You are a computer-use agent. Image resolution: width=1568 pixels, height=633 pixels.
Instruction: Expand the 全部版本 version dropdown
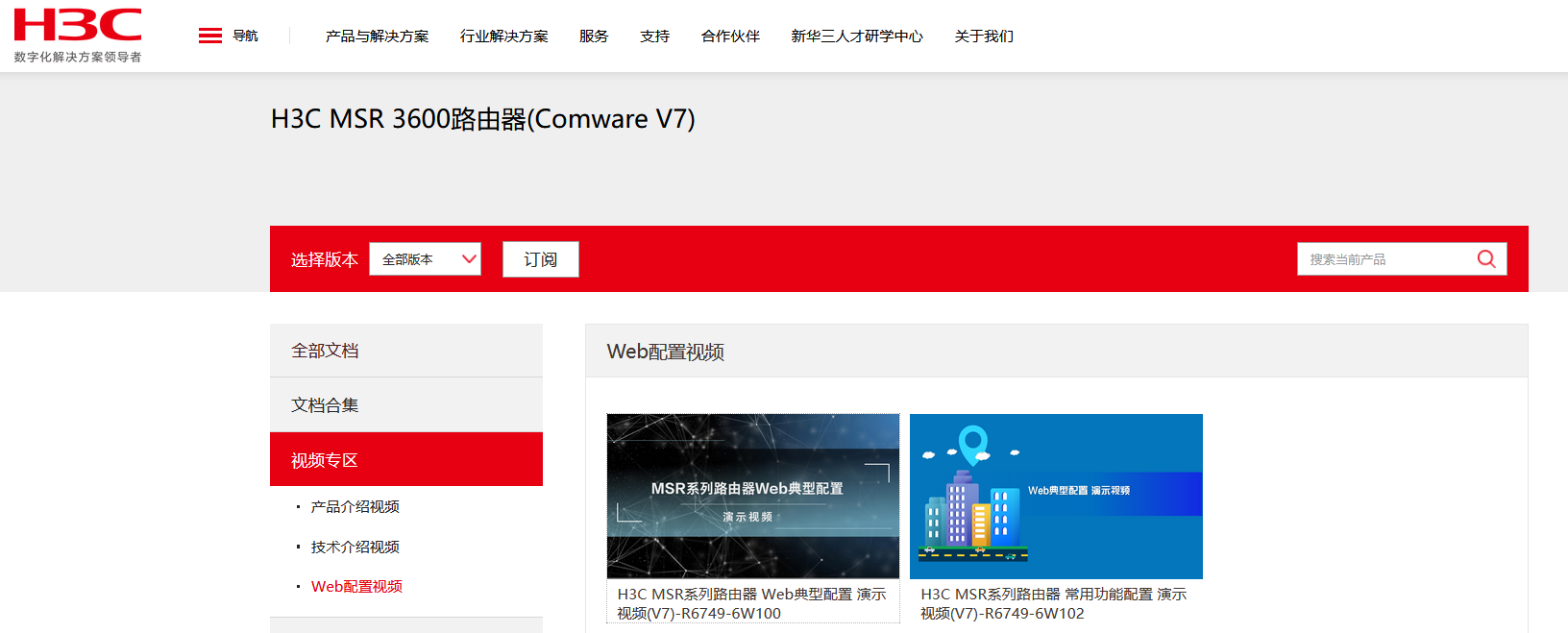point(425,259)
